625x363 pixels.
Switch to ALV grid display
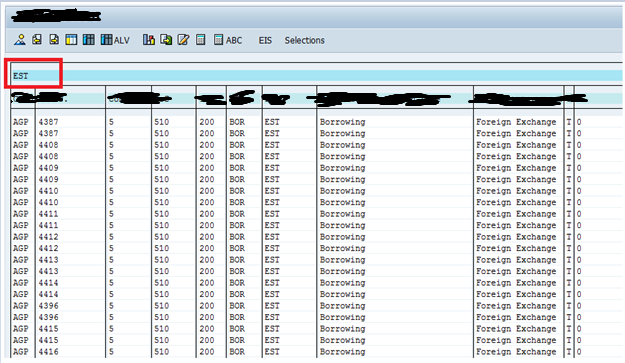click(115, 40)
